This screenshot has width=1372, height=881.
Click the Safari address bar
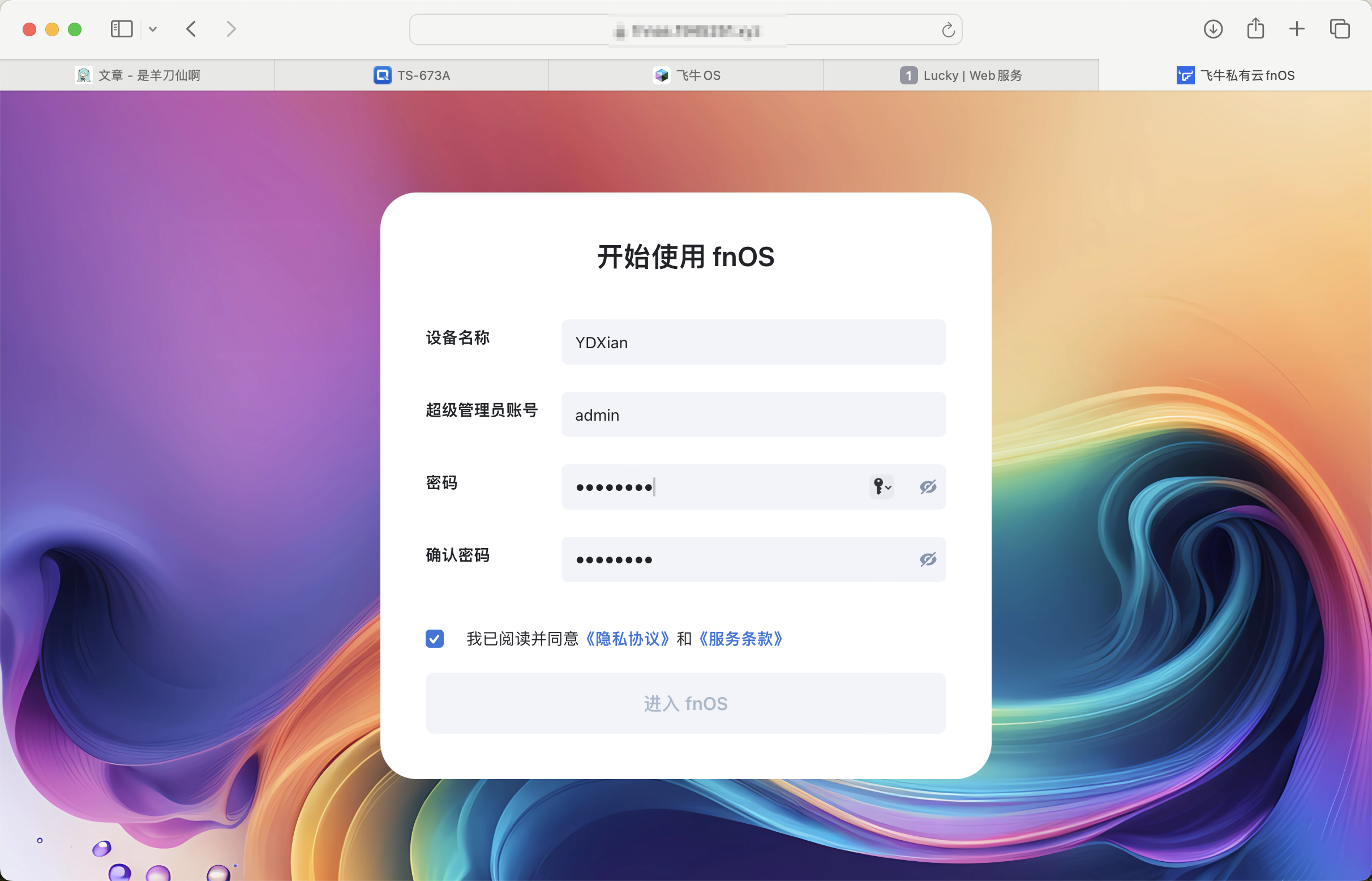tap(685, 30)
